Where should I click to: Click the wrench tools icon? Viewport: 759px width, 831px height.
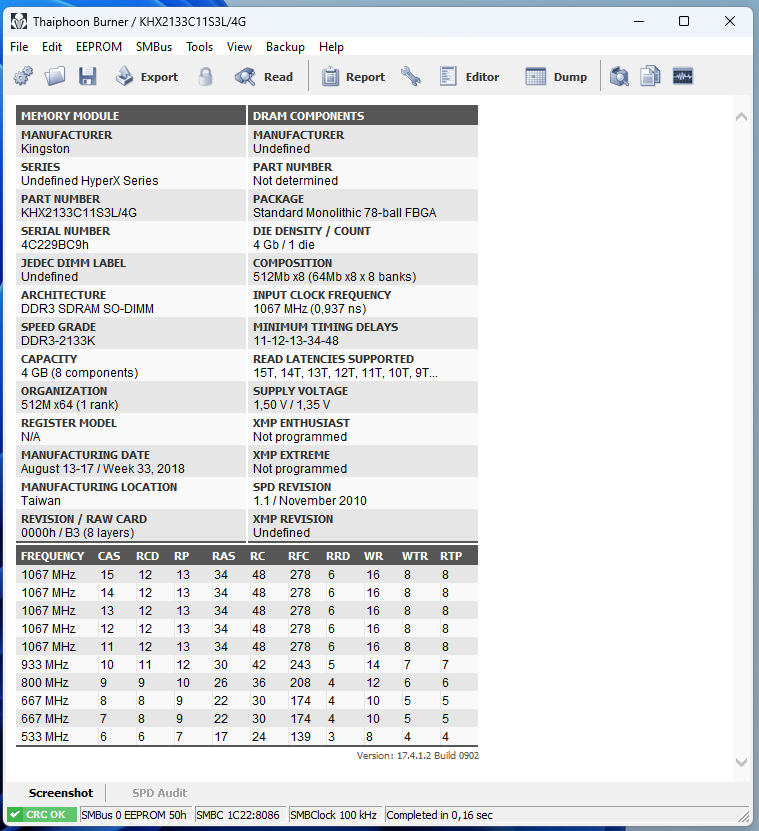tap(411, 76)
